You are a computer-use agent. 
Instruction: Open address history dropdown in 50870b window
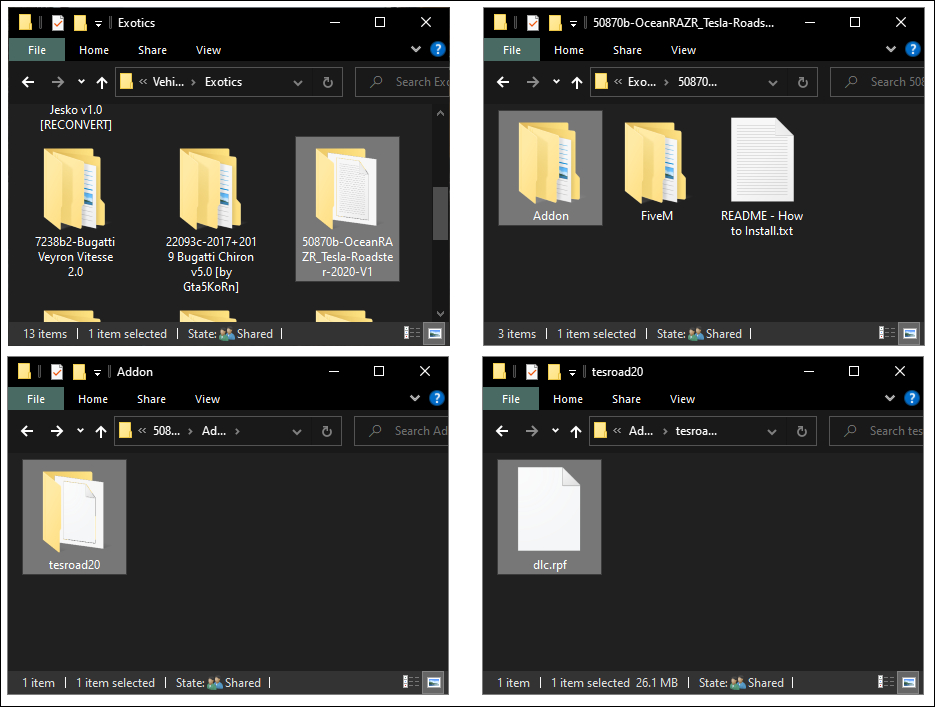773,83
